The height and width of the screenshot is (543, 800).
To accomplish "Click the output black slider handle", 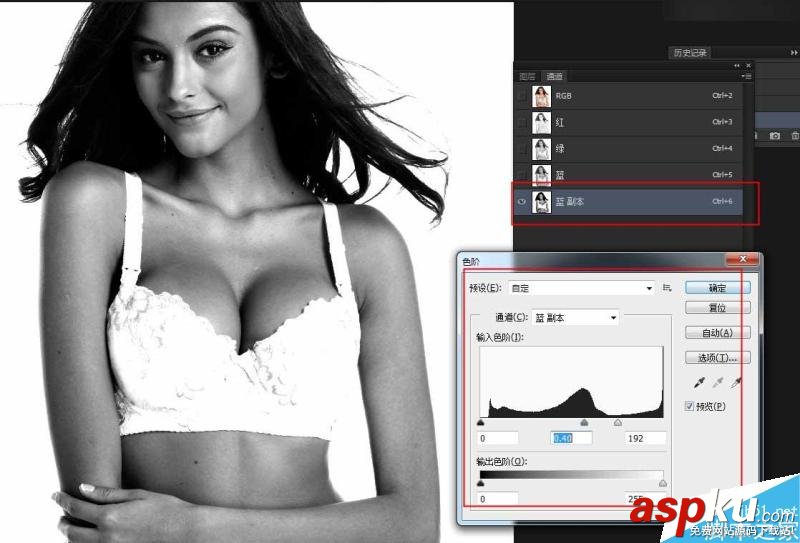I will 481,483.
